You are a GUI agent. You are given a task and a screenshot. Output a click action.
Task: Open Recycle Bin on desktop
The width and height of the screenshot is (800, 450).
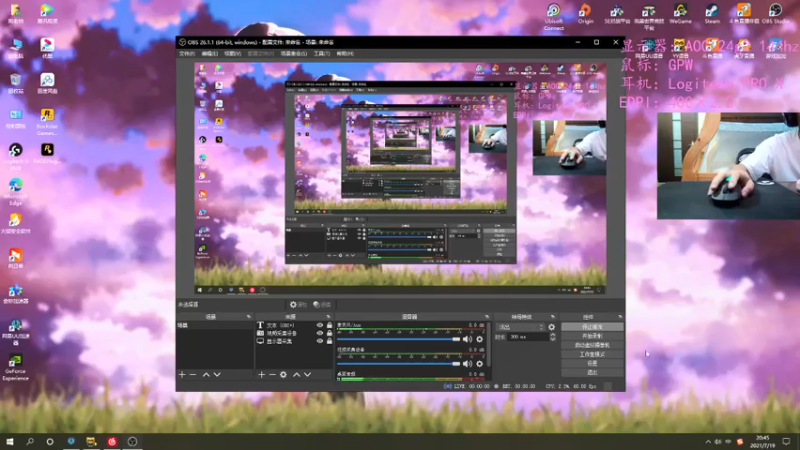15,84
